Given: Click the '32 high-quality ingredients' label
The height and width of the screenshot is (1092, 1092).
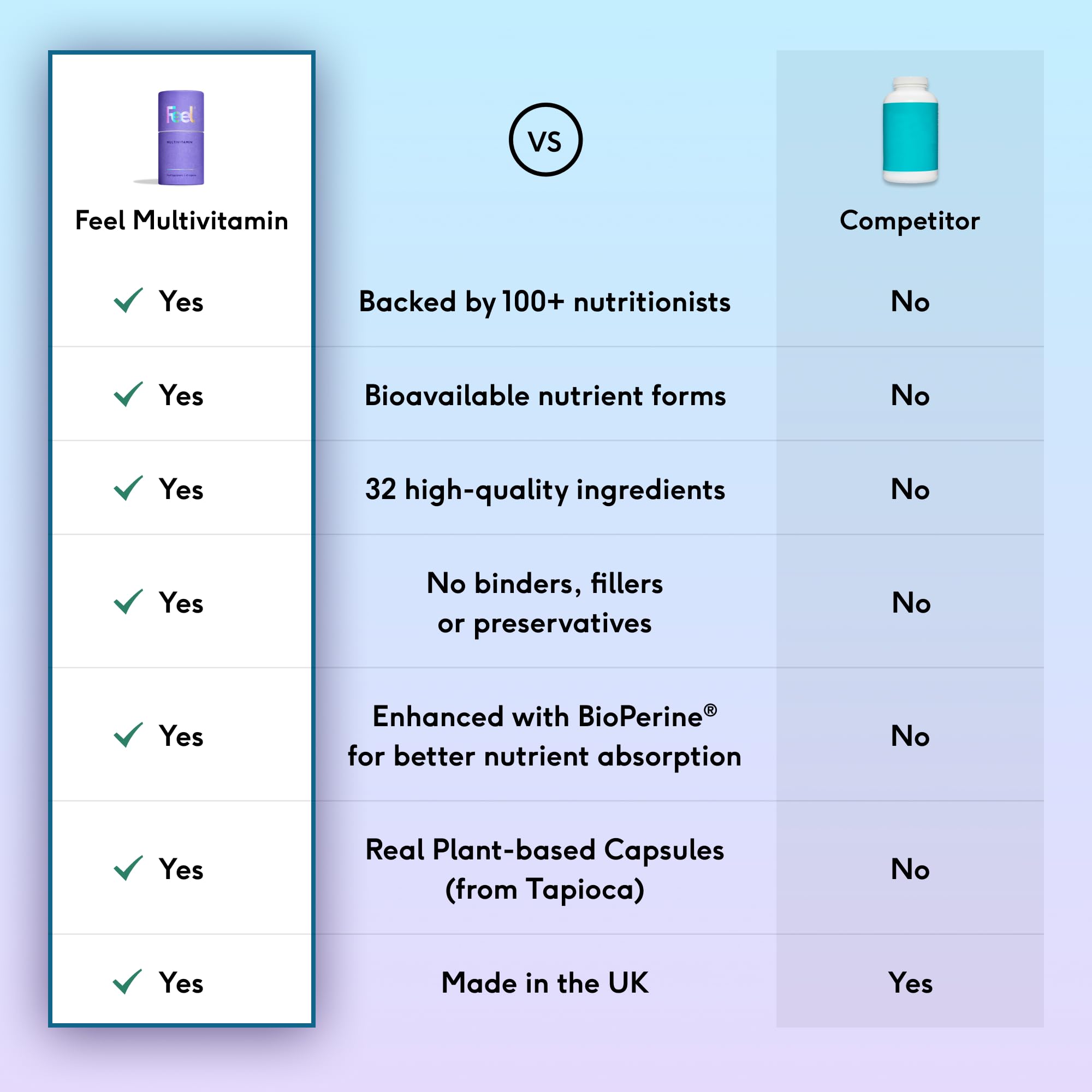Looking at the screenshot, I should (x=545, y=489).
